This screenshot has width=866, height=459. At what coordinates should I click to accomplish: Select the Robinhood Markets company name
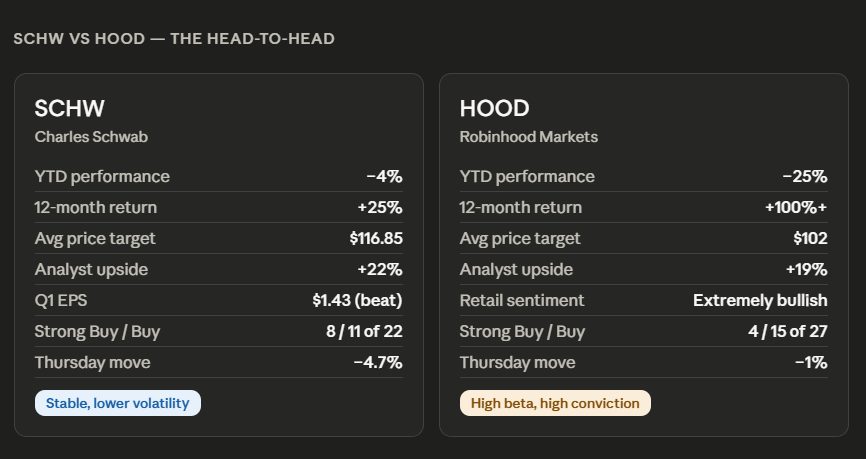[529, 137]
